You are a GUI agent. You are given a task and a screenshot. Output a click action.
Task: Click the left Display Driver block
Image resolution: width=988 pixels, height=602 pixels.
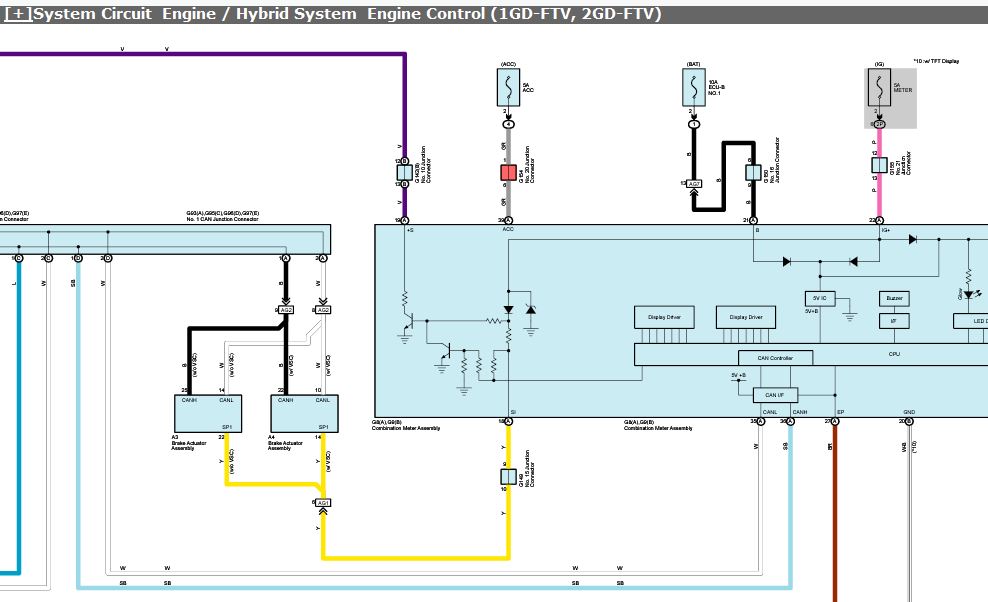click(x=664, y=317)
